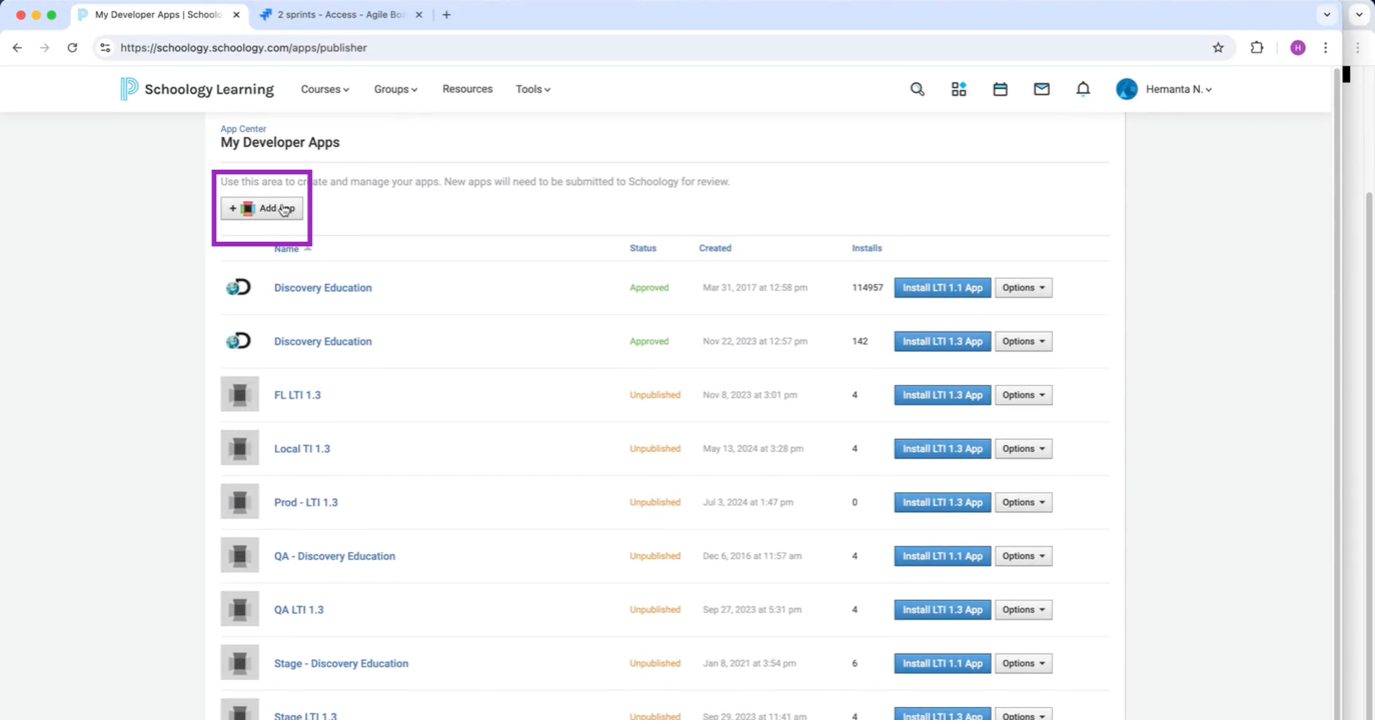Image resolution: width=1375 pixels, height=724 pixels.
Task: Go back with browser back arrow
Action: pos(17,47)
